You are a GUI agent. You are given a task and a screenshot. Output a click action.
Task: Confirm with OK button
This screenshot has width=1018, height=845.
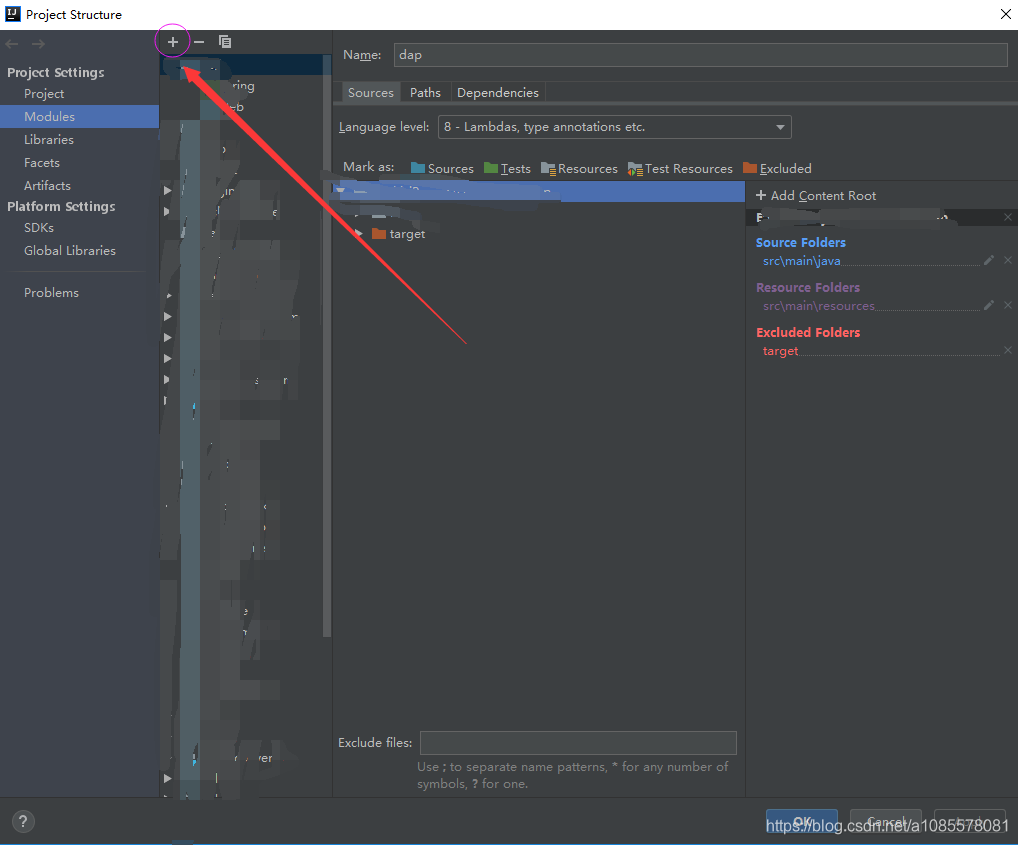pos(802,822)
